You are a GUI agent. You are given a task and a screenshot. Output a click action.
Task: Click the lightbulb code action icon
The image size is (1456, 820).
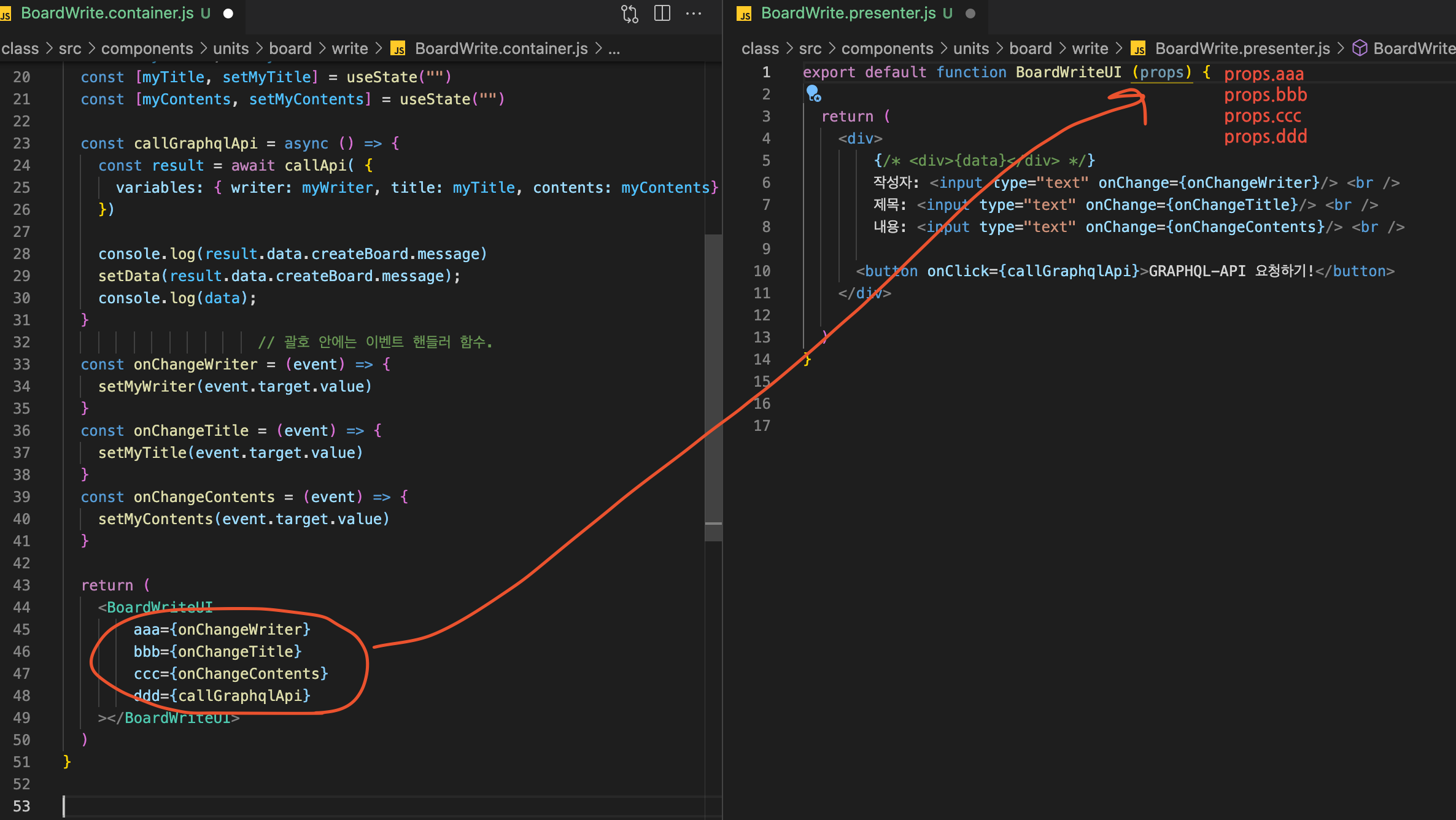point(813,93)
